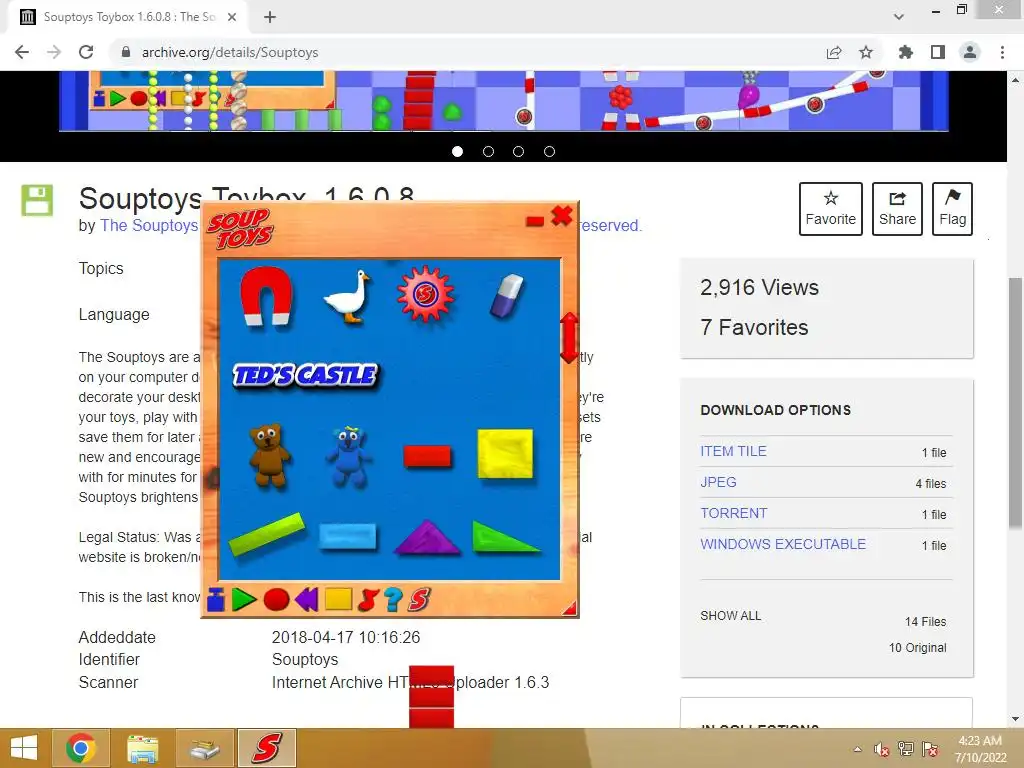The width and height of the screenshot is (1024, 768).
Task: Choose the red spiked gear toy
Action: (425, 294)
